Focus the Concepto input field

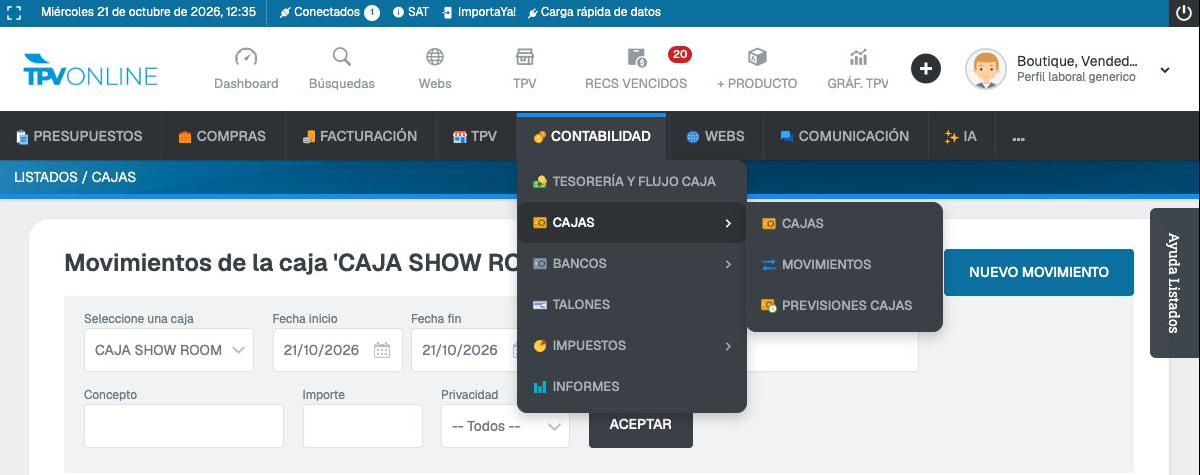tap(184, 426)
